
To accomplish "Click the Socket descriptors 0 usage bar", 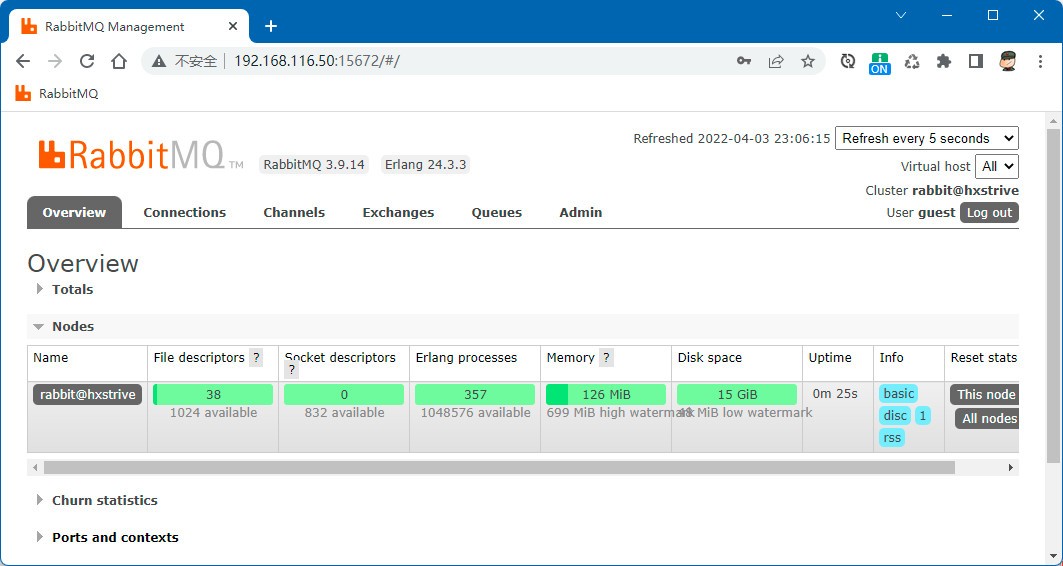I will pos(344,395).
